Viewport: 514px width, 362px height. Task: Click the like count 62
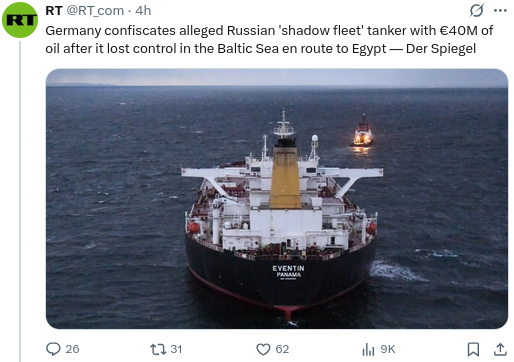(x=282, y=349)
